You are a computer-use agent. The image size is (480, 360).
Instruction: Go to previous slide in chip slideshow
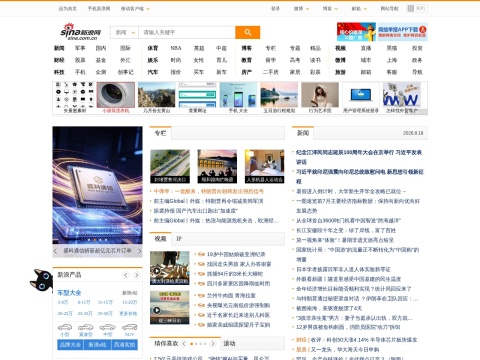pos(55,251)
